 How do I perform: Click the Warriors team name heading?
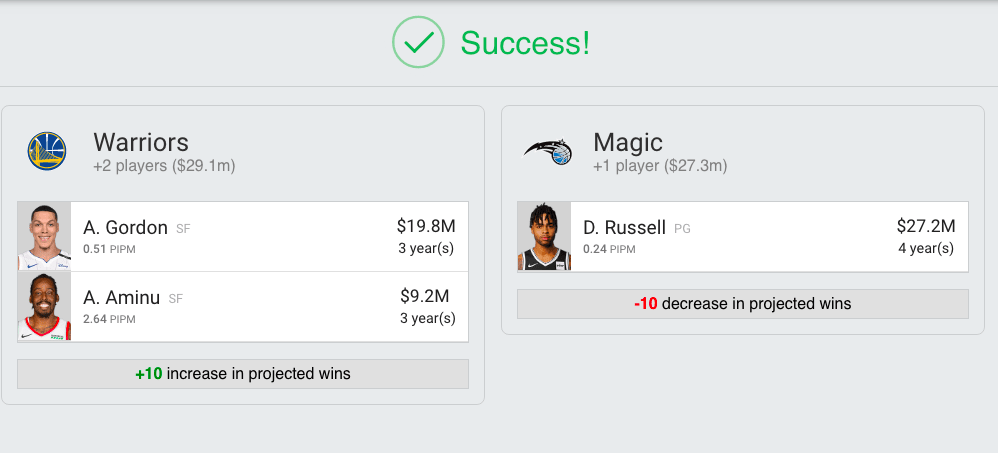click(141, 142)
